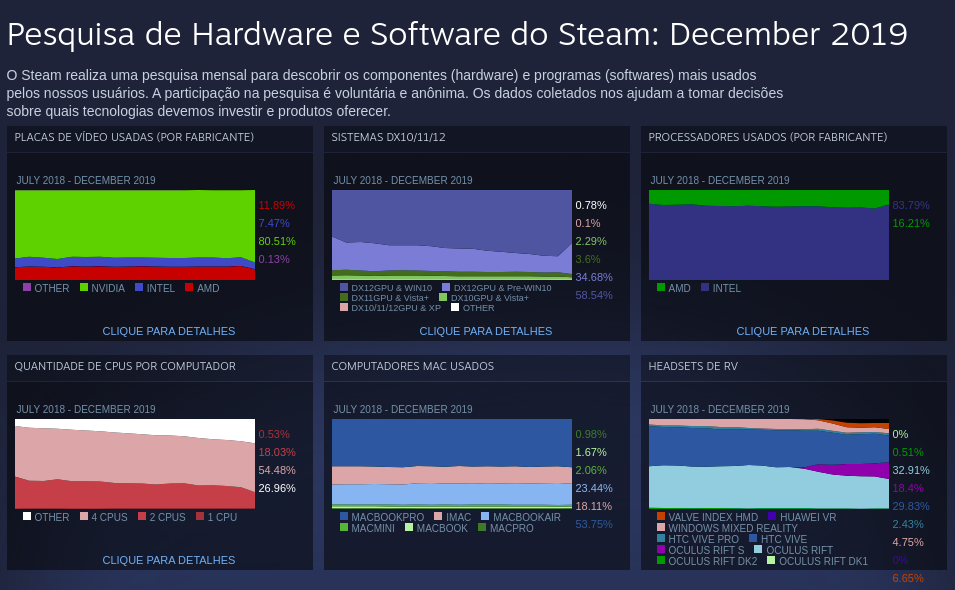Open details link under DX10/11/12 systems chart
Screen dimensions: 955x590
click(x=485, y=331)
